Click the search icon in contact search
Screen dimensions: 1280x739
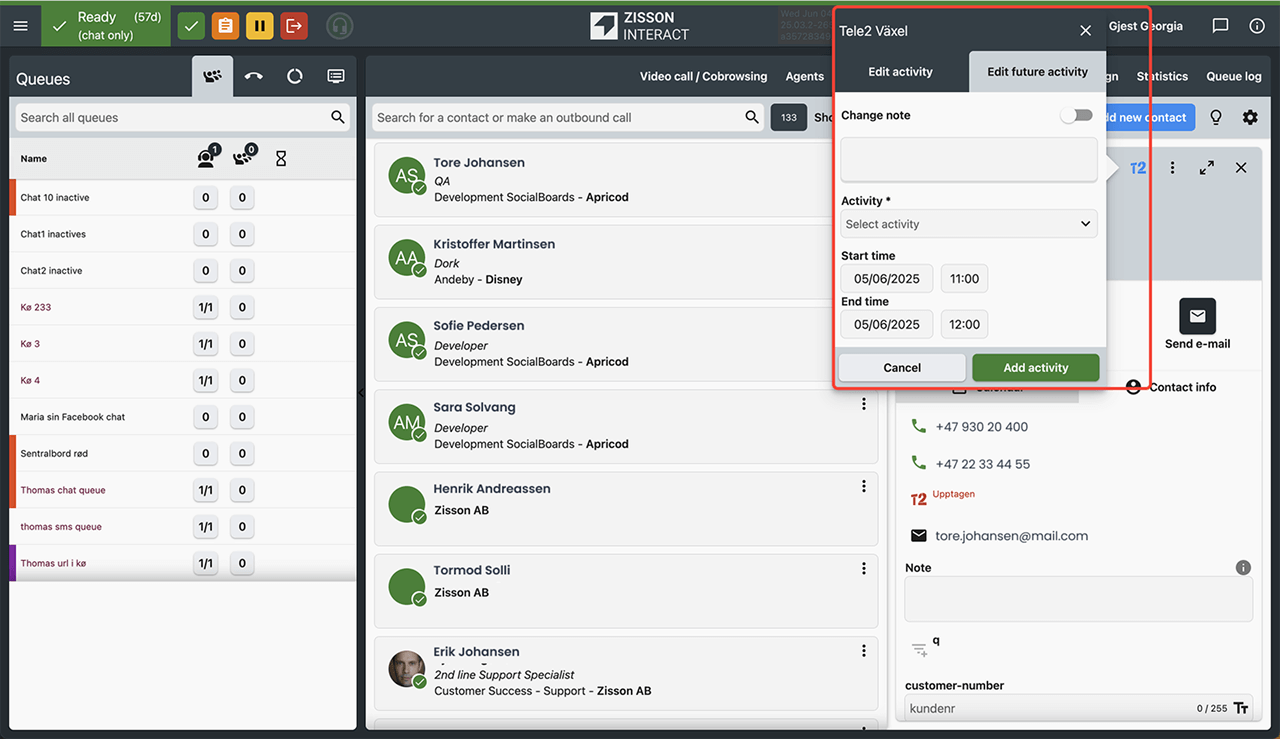[752, 117]
